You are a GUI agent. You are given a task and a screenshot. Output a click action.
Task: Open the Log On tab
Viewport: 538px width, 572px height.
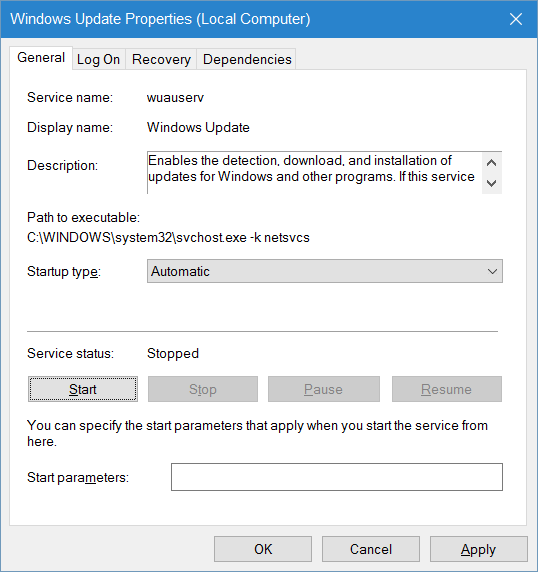[98, 59]
